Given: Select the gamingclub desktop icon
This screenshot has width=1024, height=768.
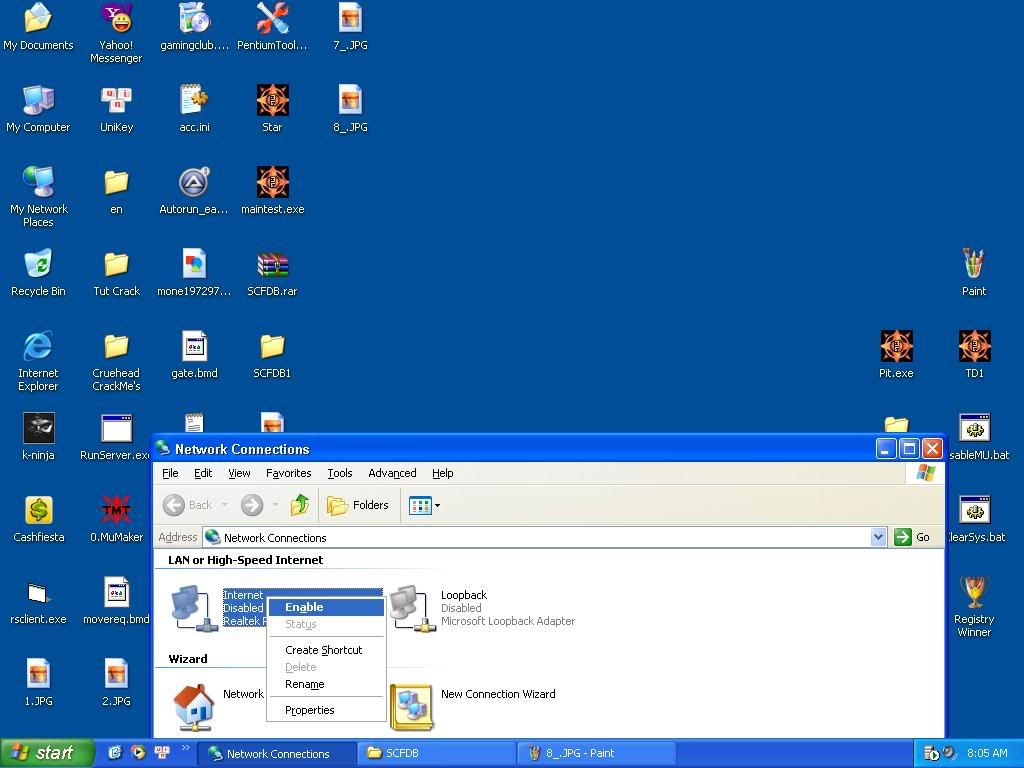Looking at the screenshot, I should 194,26.
